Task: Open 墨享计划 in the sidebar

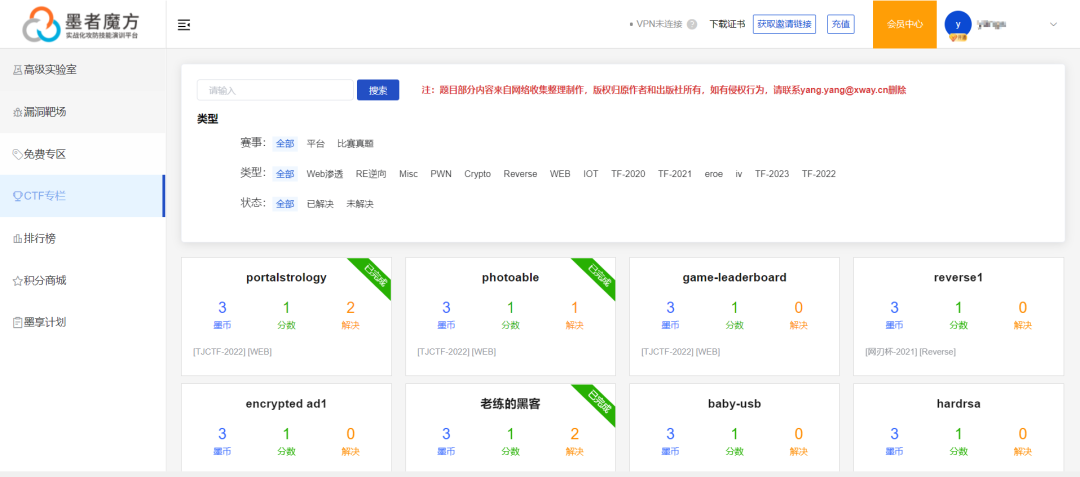Action: click(83, 321)
